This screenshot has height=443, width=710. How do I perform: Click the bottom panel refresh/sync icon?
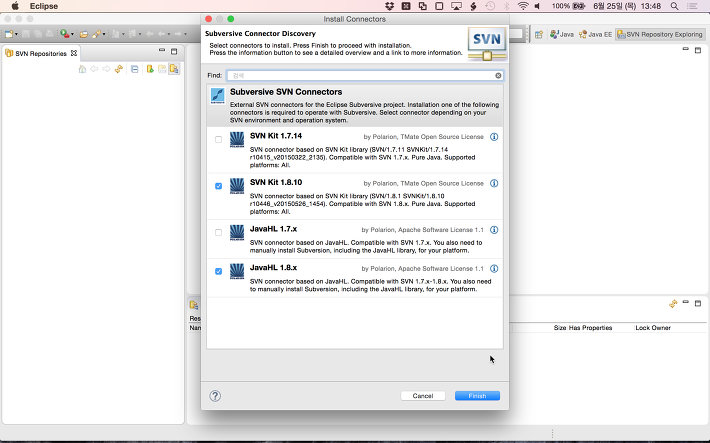point(673,303)
